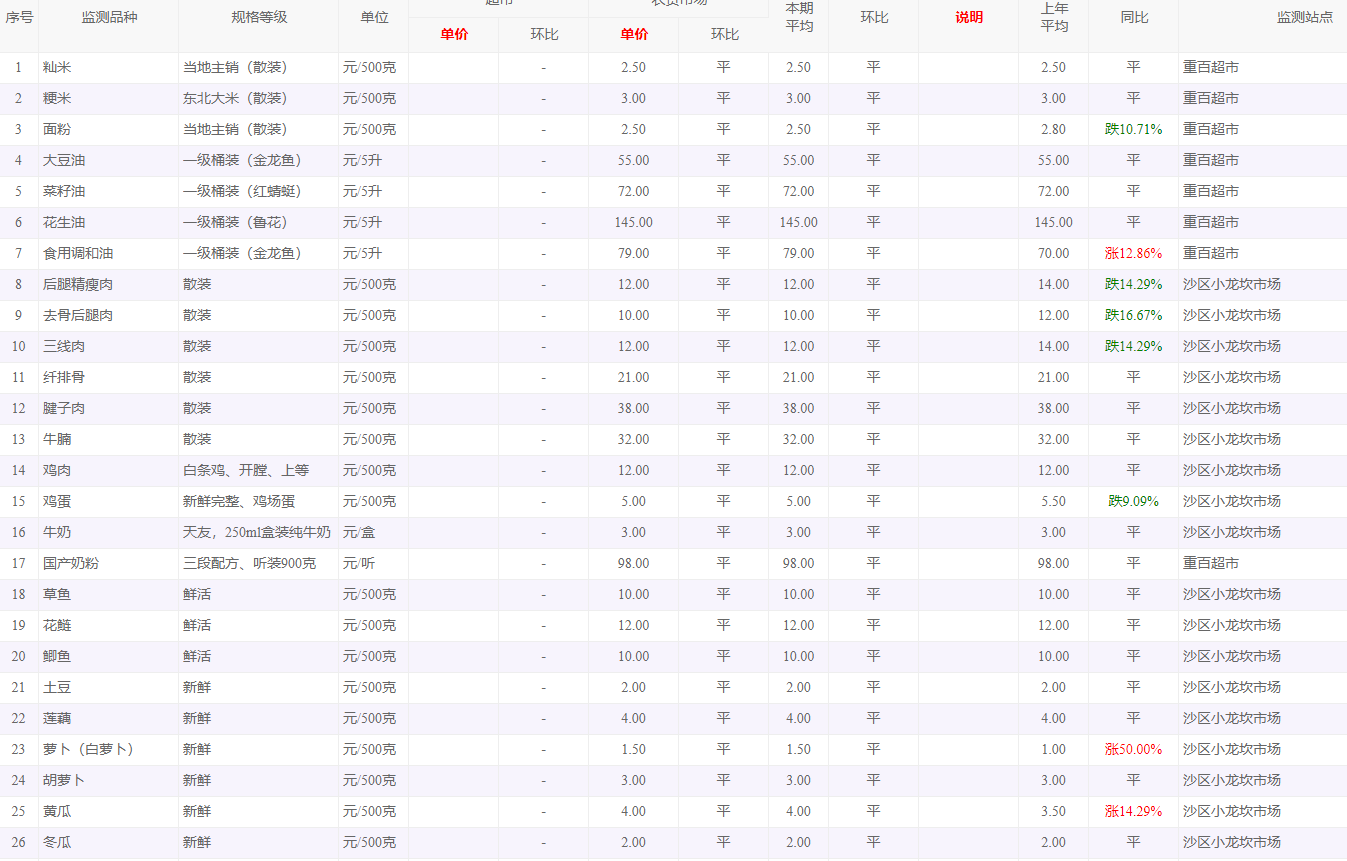Select the 涨50.00% value for 萝卜

pyautogui.click(x=1133, y=750)
